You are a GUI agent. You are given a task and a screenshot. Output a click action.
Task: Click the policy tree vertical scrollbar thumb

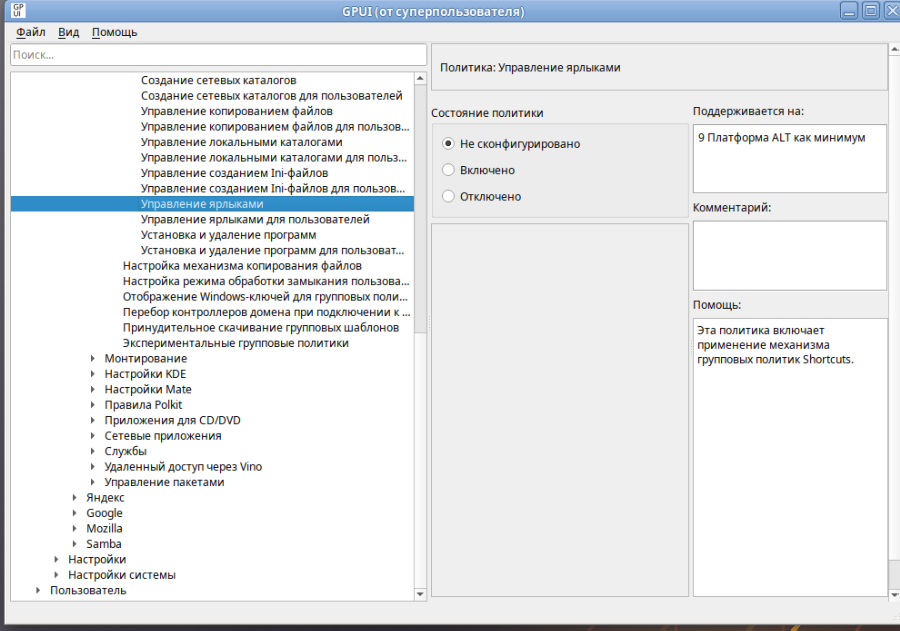(420, 208)
